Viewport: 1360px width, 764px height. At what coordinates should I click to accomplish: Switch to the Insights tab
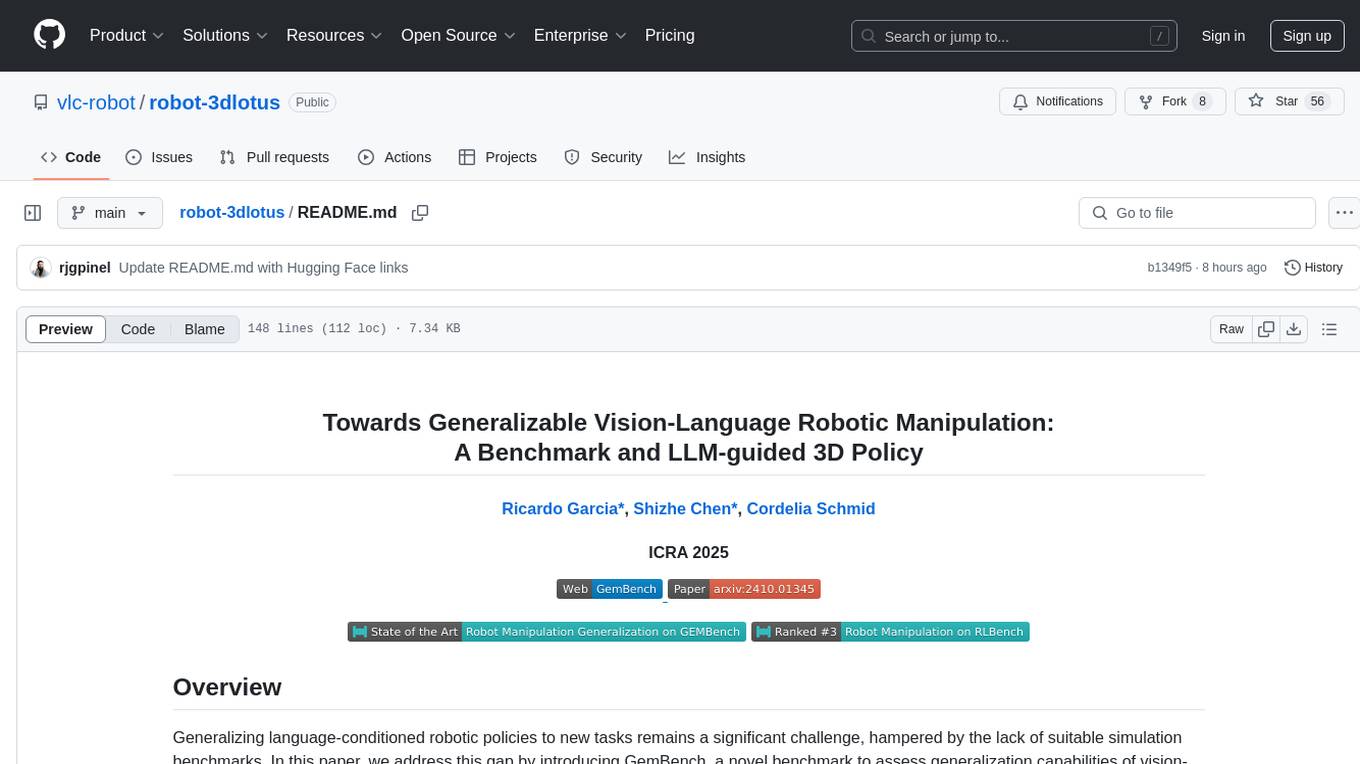[707, 157]
